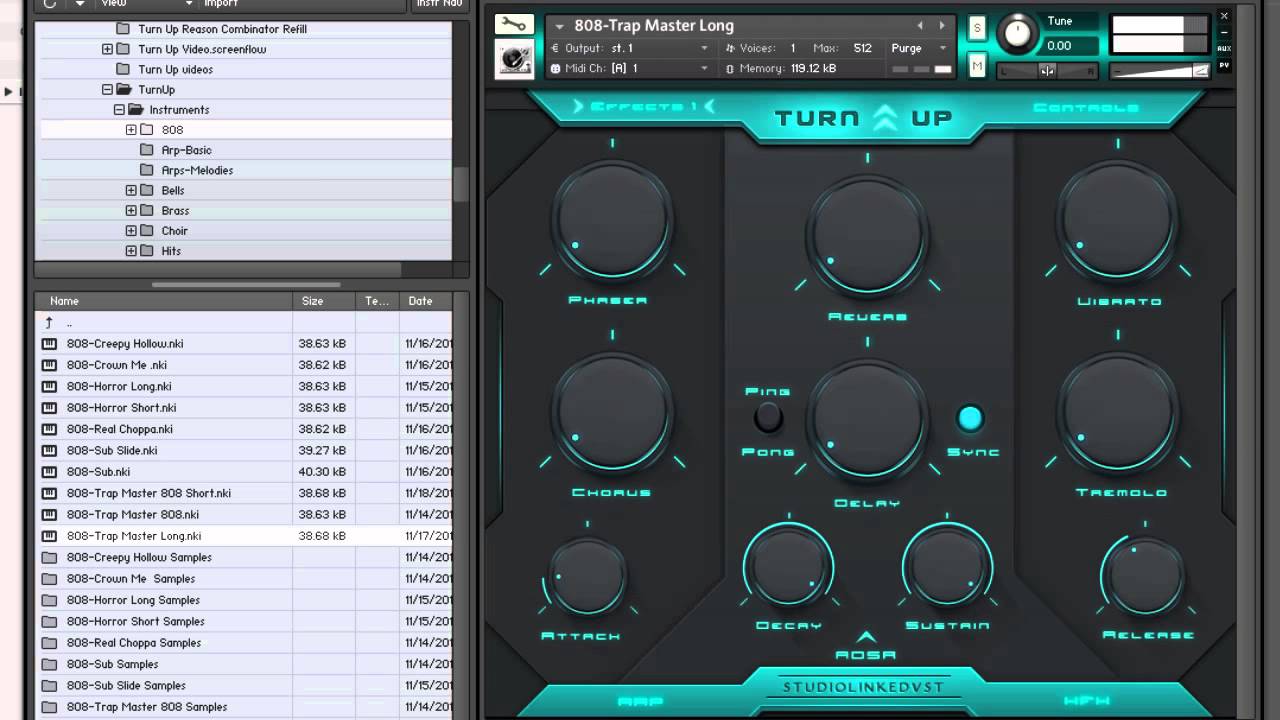Go to next instrument preset arrow
Viewport: 1280px width, 720px height.
941,26
